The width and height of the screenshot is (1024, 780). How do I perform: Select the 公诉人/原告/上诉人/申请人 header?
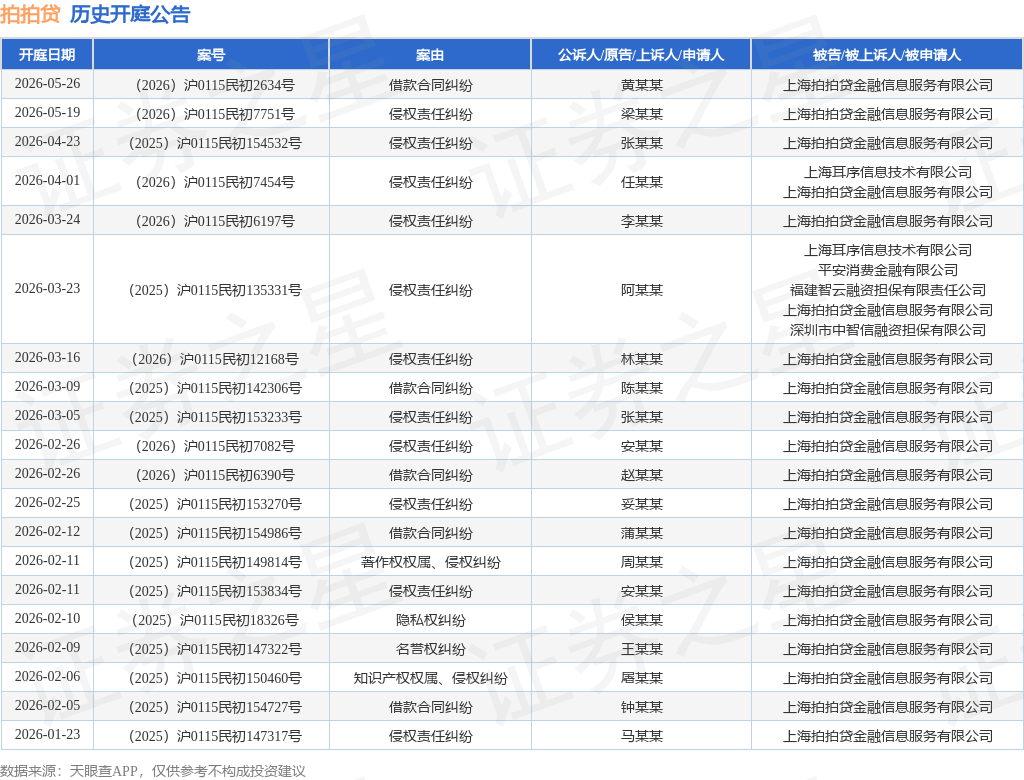[x=641, y=55]
